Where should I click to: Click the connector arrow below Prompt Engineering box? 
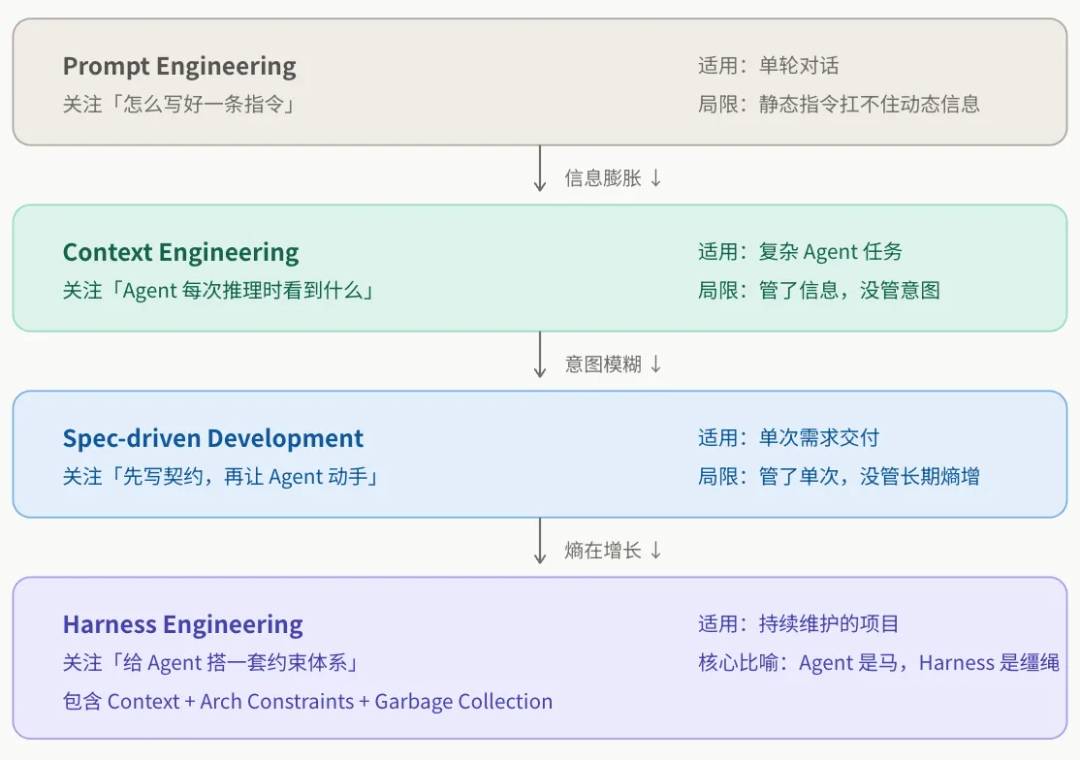pyautogui.click(x=540, y=169)
